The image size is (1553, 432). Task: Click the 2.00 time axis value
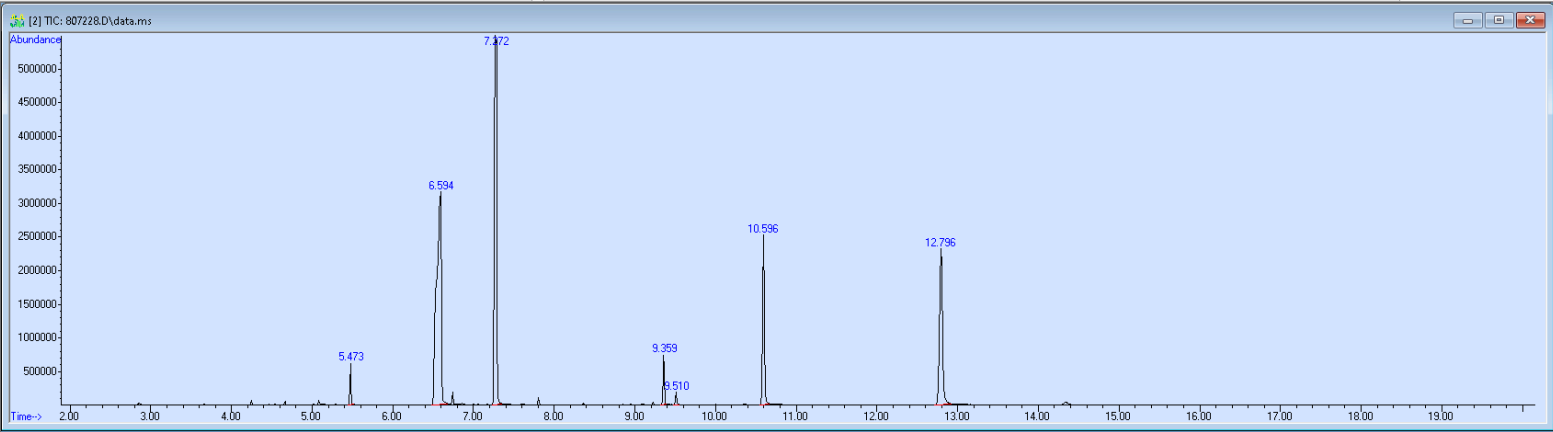(69, 415)
